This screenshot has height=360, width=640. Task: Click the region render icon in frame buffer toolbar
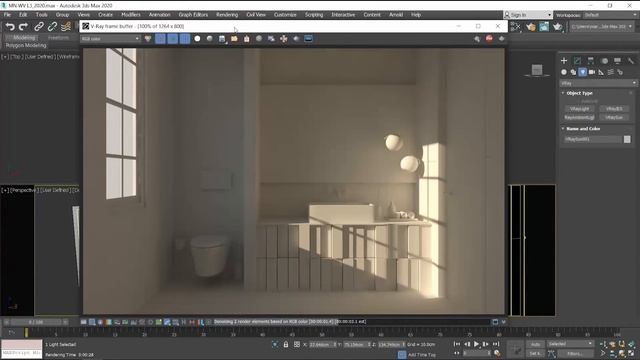tap(271, 39)
